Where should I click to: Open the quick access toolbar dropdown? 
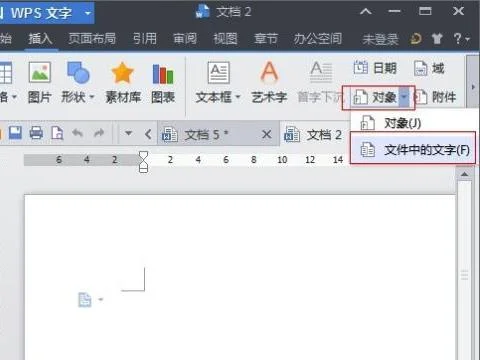[x=128, y=133]
